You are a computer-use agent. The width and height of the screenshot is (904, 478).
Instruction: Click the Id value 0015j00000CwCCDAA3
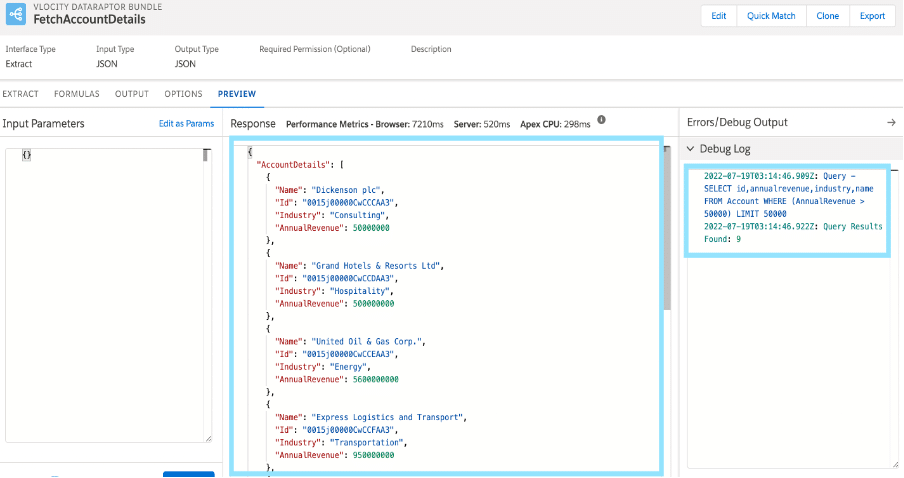point(348,278)
